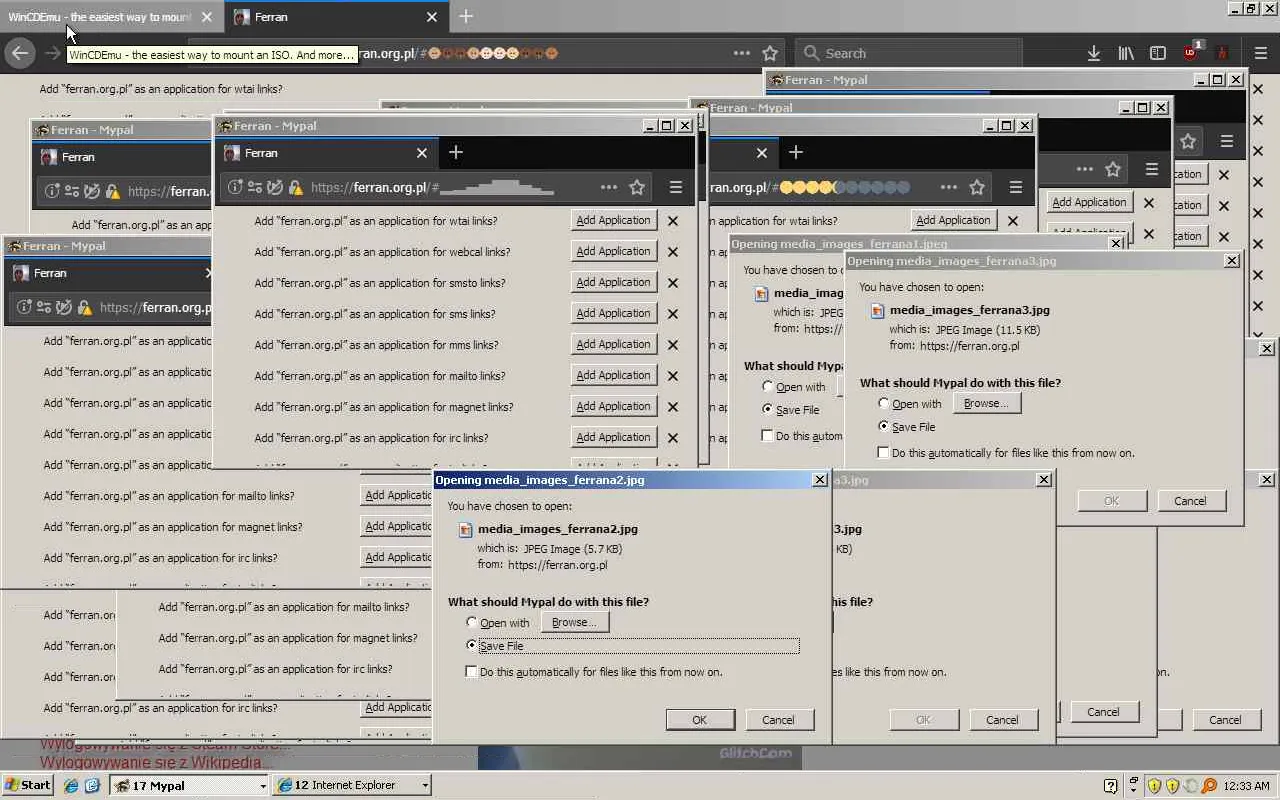Click the site information icon in the frontmost Mypal window

[235, 187]
